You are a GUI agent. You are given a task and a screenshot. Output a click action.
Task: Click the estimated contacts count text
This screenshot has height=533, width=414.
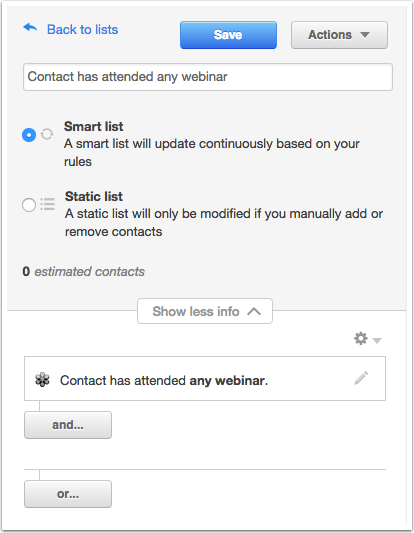[x=84, y=272]
